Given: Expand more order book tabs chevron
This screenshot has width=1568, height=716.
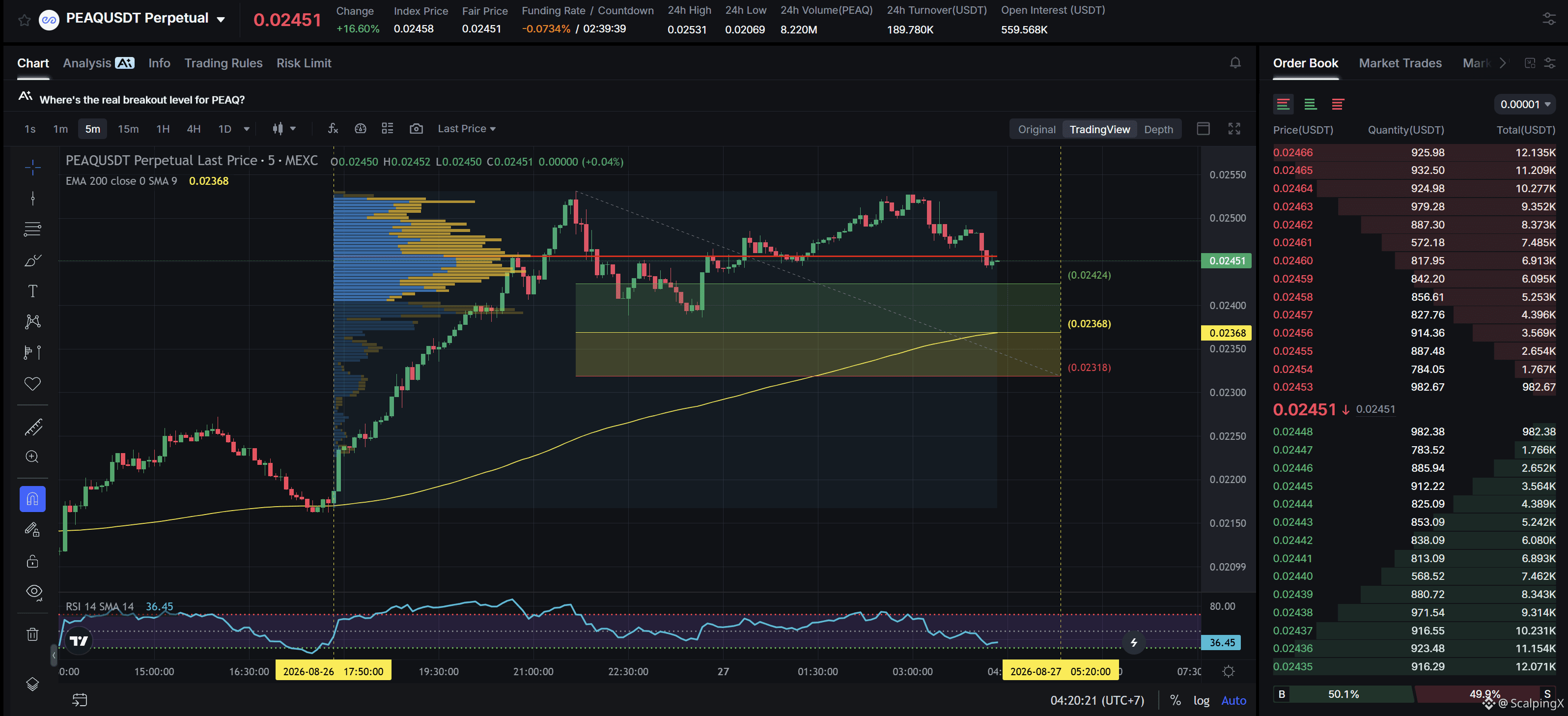Looking at the screenshot, I should pos(1503,63).
